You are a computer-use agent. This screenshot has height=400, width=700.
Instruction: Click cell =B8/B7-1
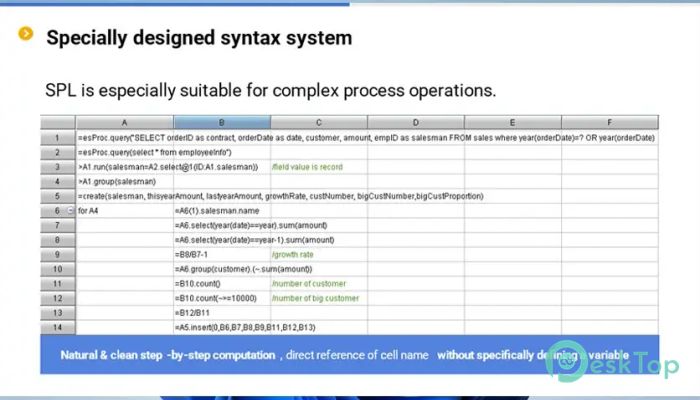tap(222, 254)
